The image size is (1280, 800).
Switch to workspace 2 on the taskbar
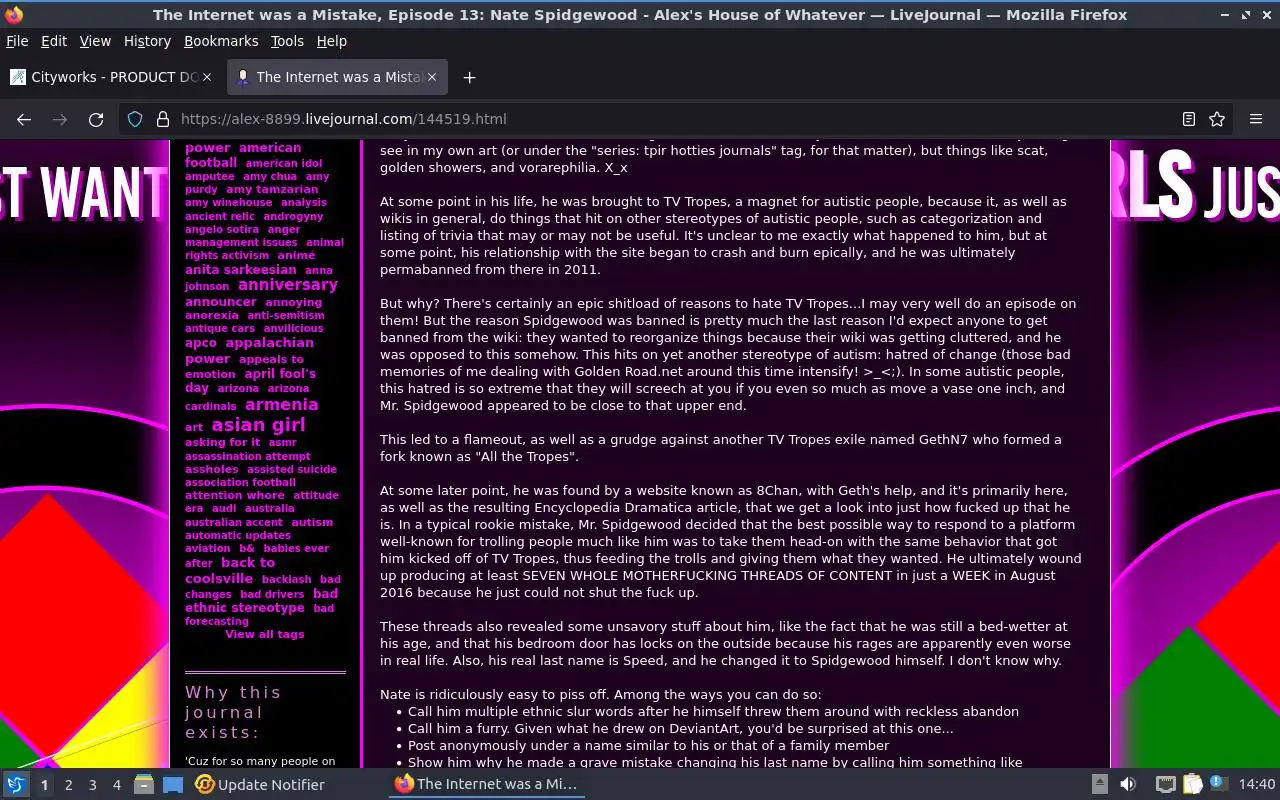tap(68, 785)
